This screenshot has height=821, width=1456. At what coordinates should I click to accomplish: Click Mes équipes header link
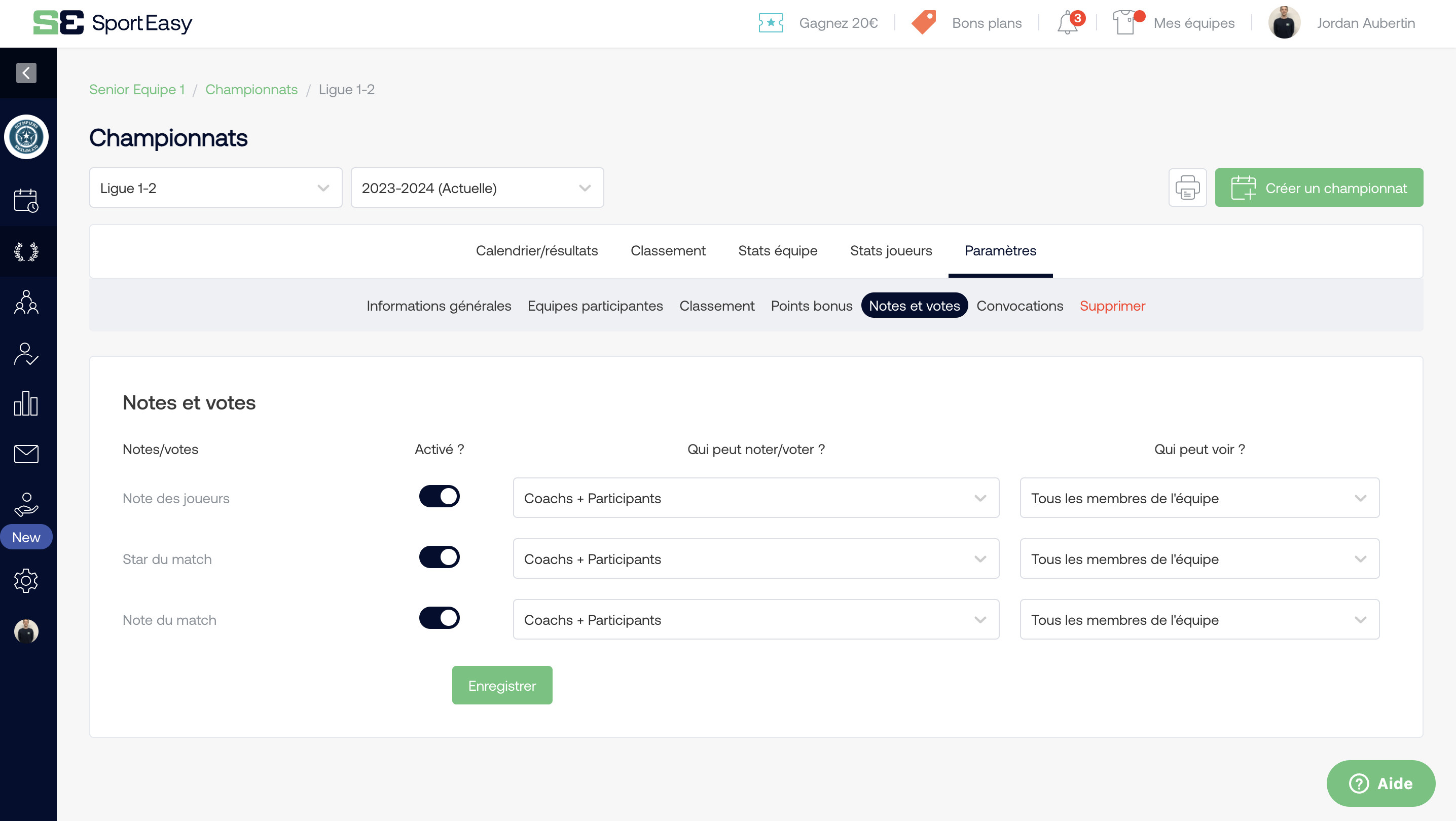coord(1194,23)
